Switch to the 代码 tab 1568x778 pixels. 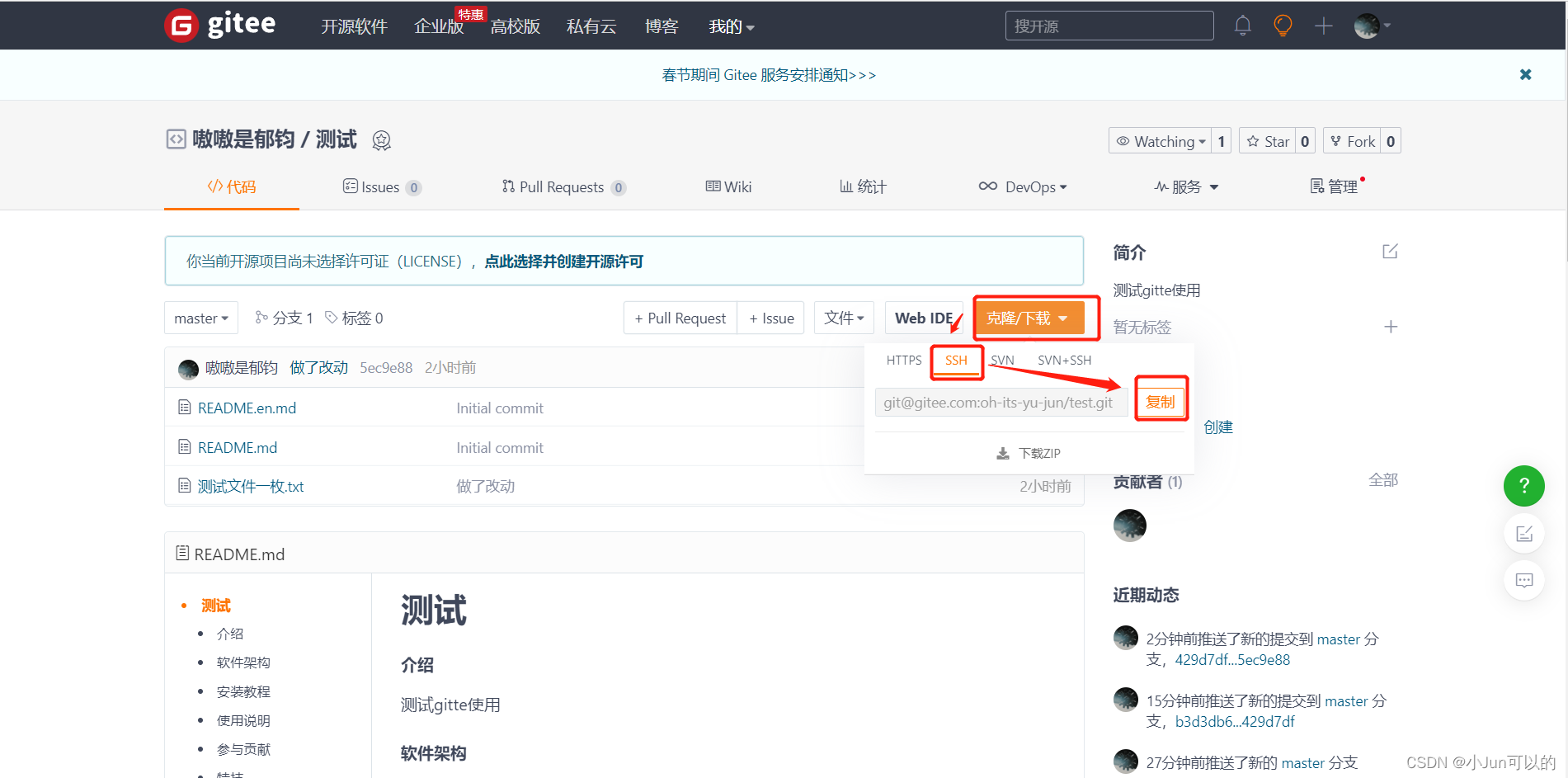pyautogui.click(x=232, y=186)
